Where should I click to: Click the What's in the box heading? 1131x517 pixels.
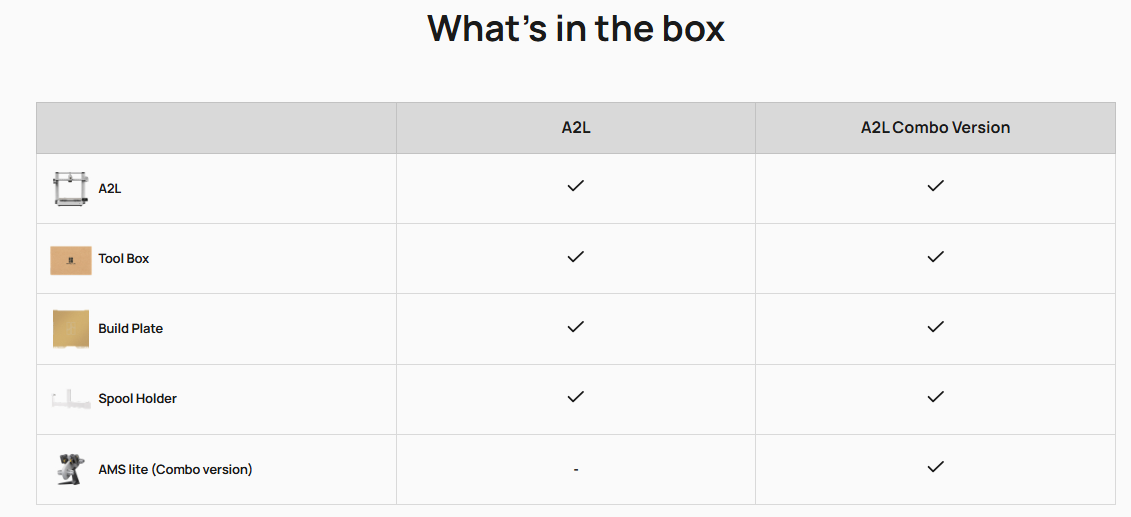(x=576, y=28)
